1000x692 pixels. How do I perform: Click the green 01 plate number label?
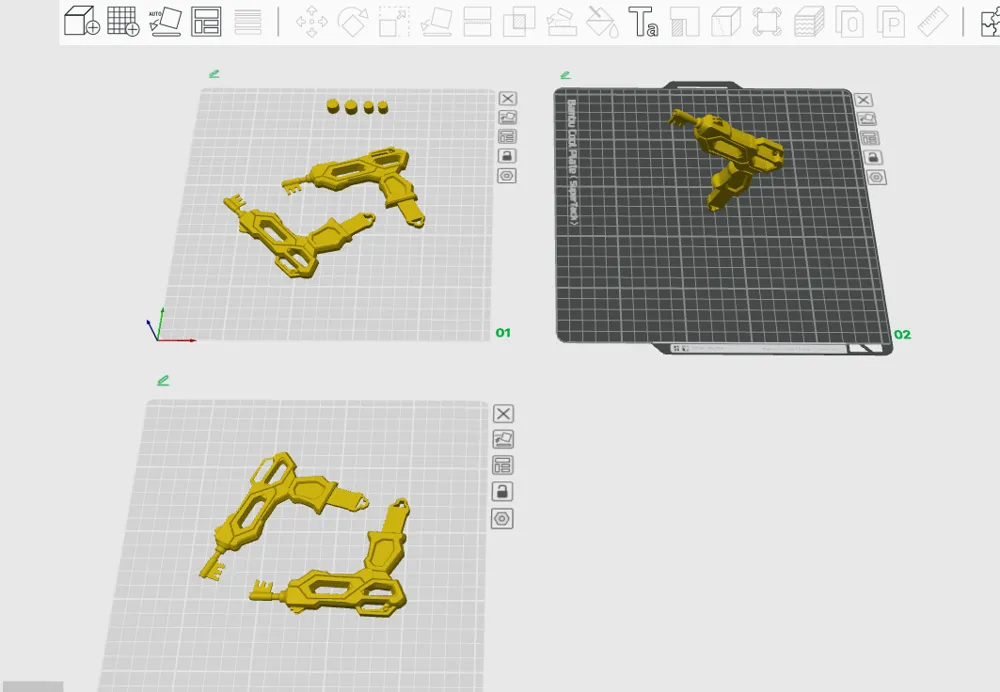click(503, 332)
